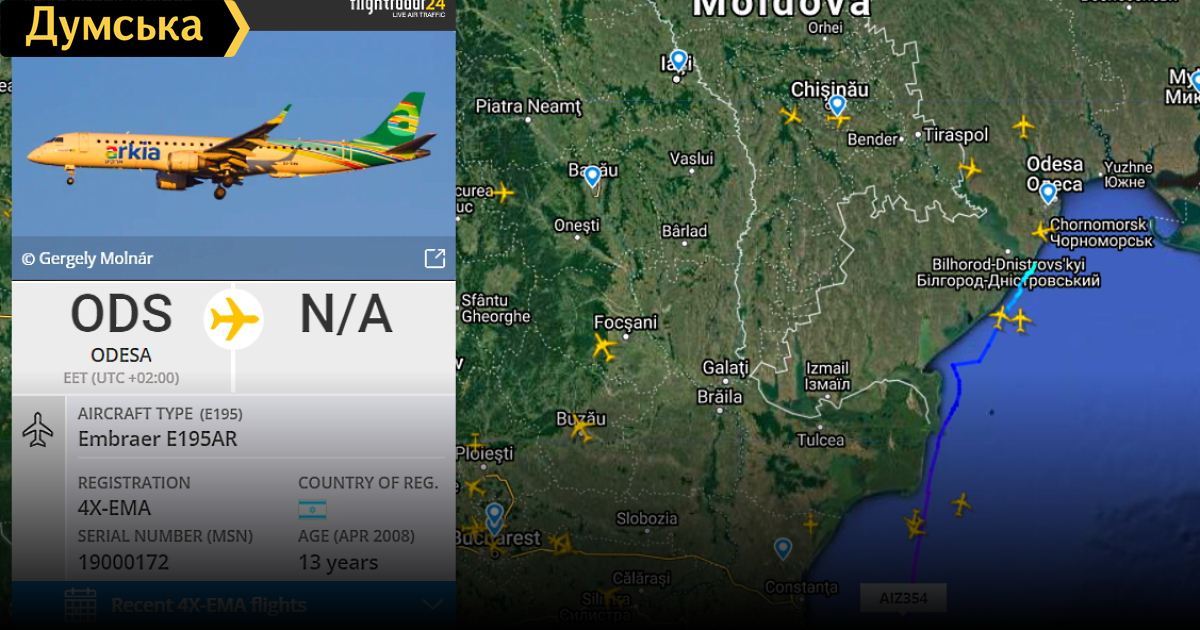Select the Chișinău airport pin marker
This screenshot has width=1200, height=630.
pos(837,105)
